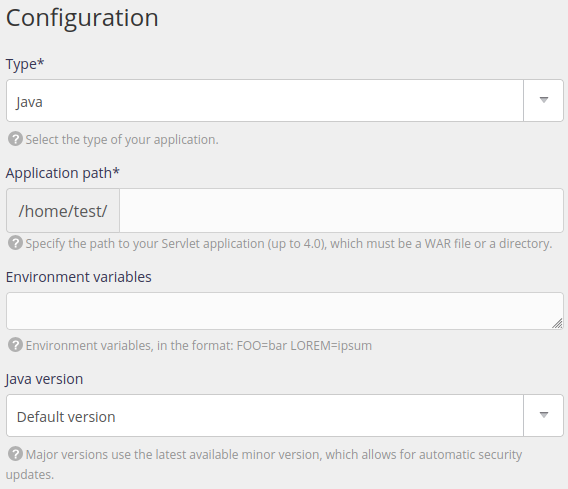Viewport: 568px width, 489px height.
Task: Open the Java version dropdown arrow
Action: click(x=543, y=415)
